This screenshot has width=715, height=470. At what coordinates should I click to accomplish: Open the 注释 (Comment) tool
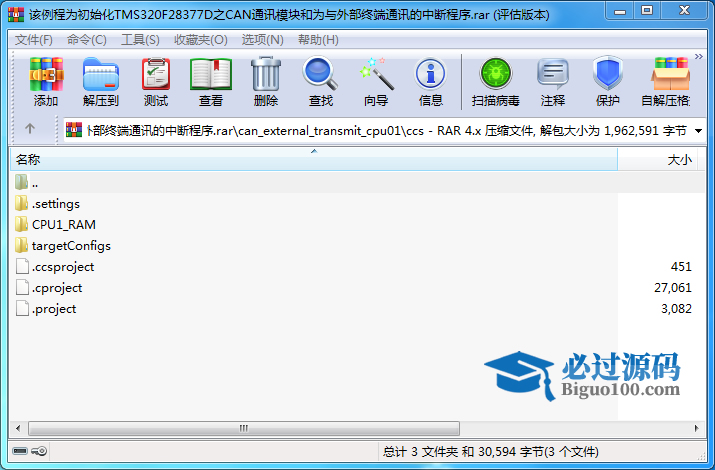click(x=553, y=82)
